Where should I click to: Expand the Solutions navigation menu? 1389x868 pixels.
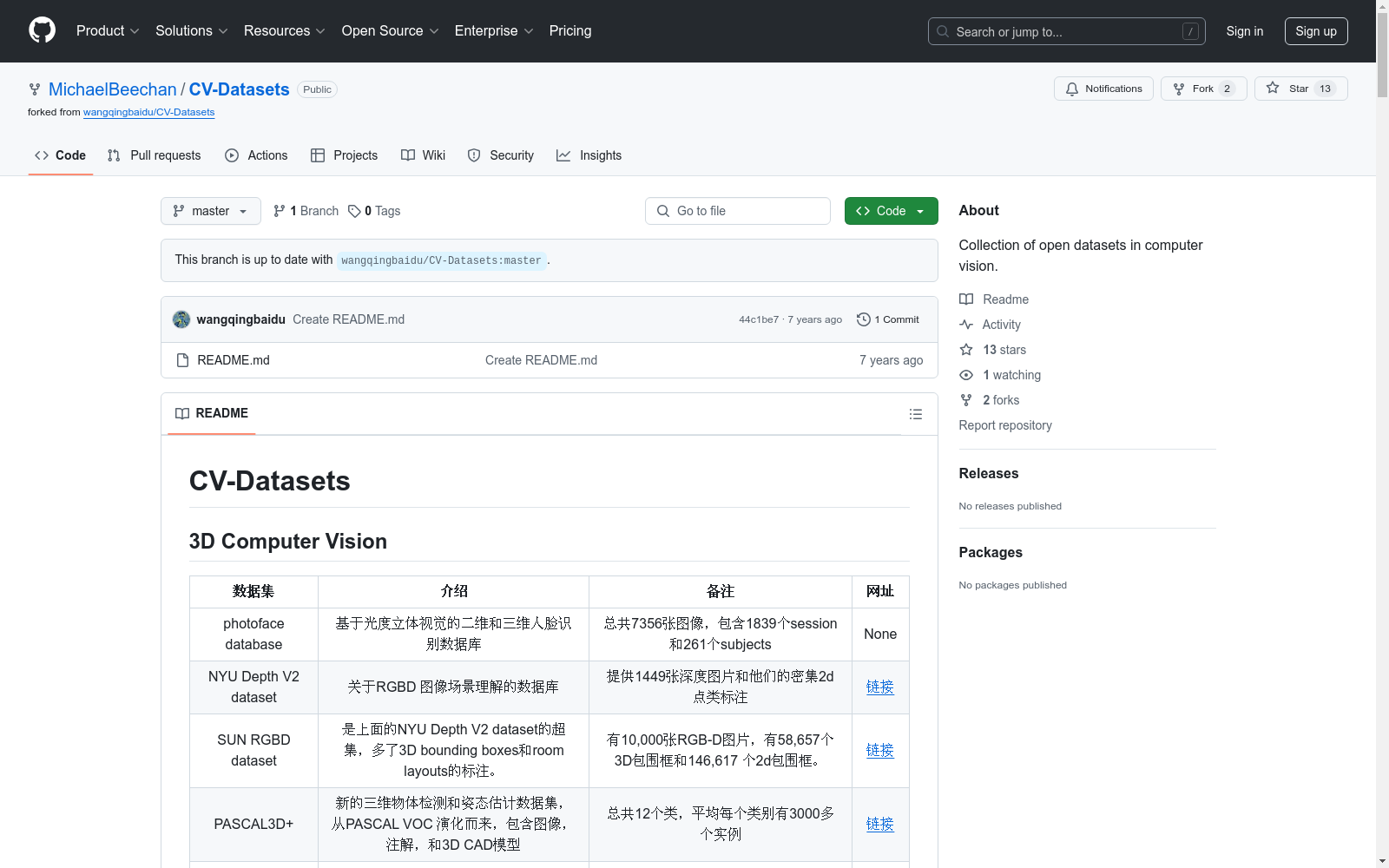pos(192,31)
